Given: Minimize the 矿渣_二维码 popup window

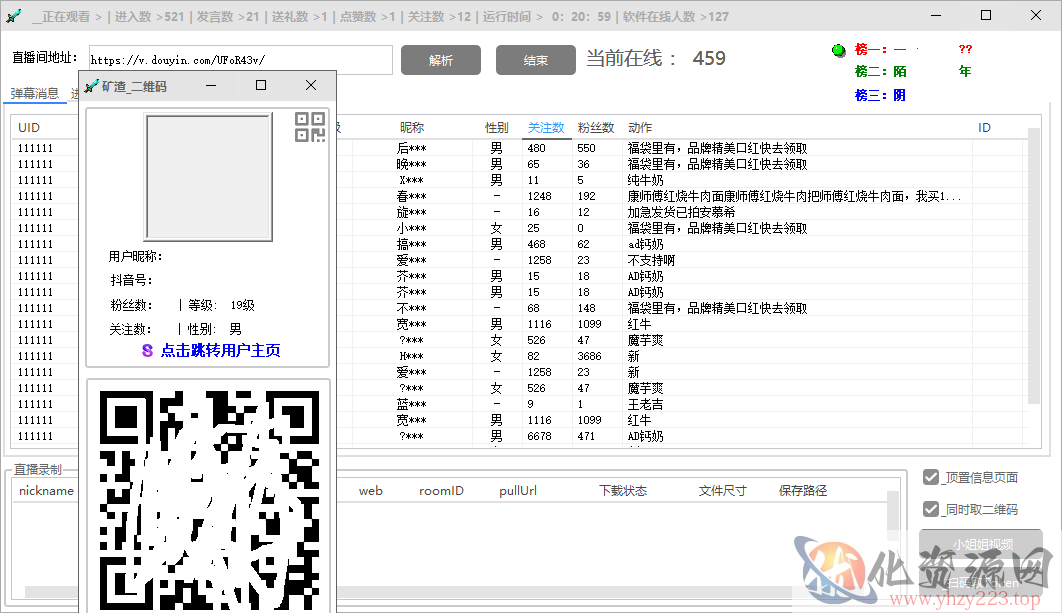Looking at the screenshot, I should point(211,85).
